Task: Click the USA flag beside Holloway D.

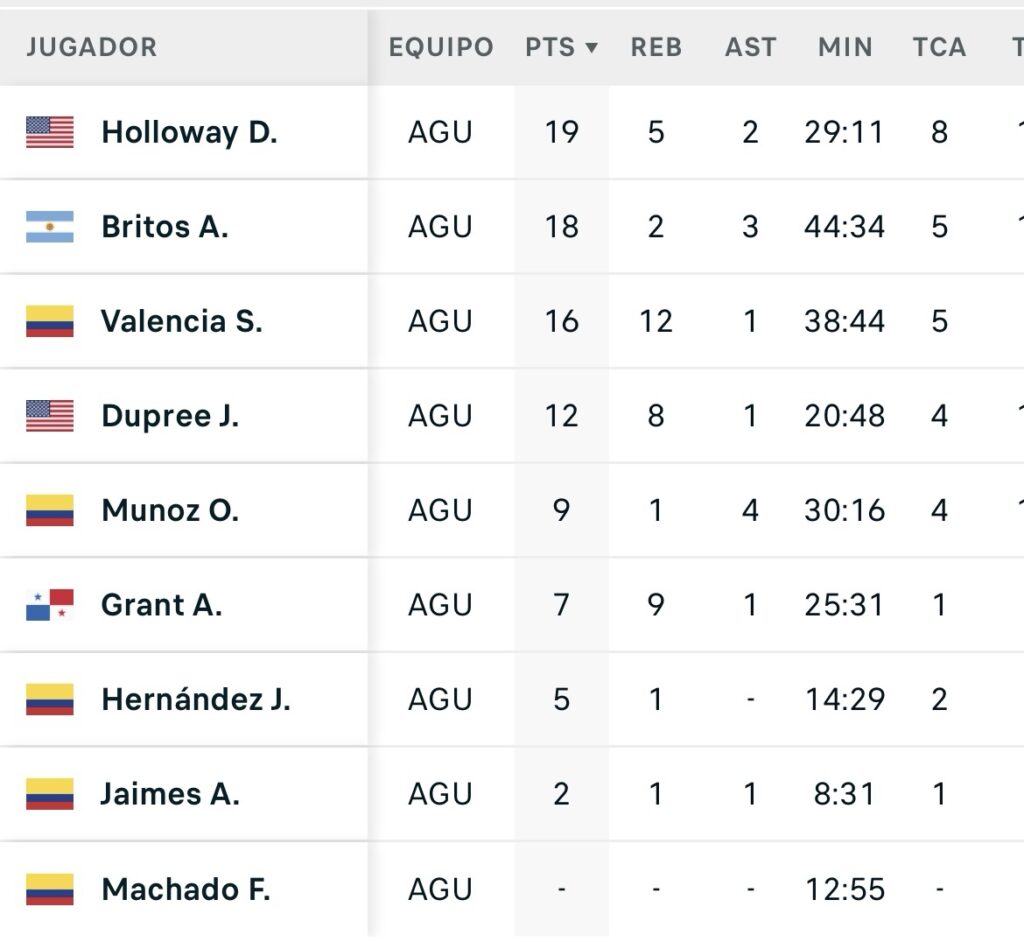Action: click(50, 132)
